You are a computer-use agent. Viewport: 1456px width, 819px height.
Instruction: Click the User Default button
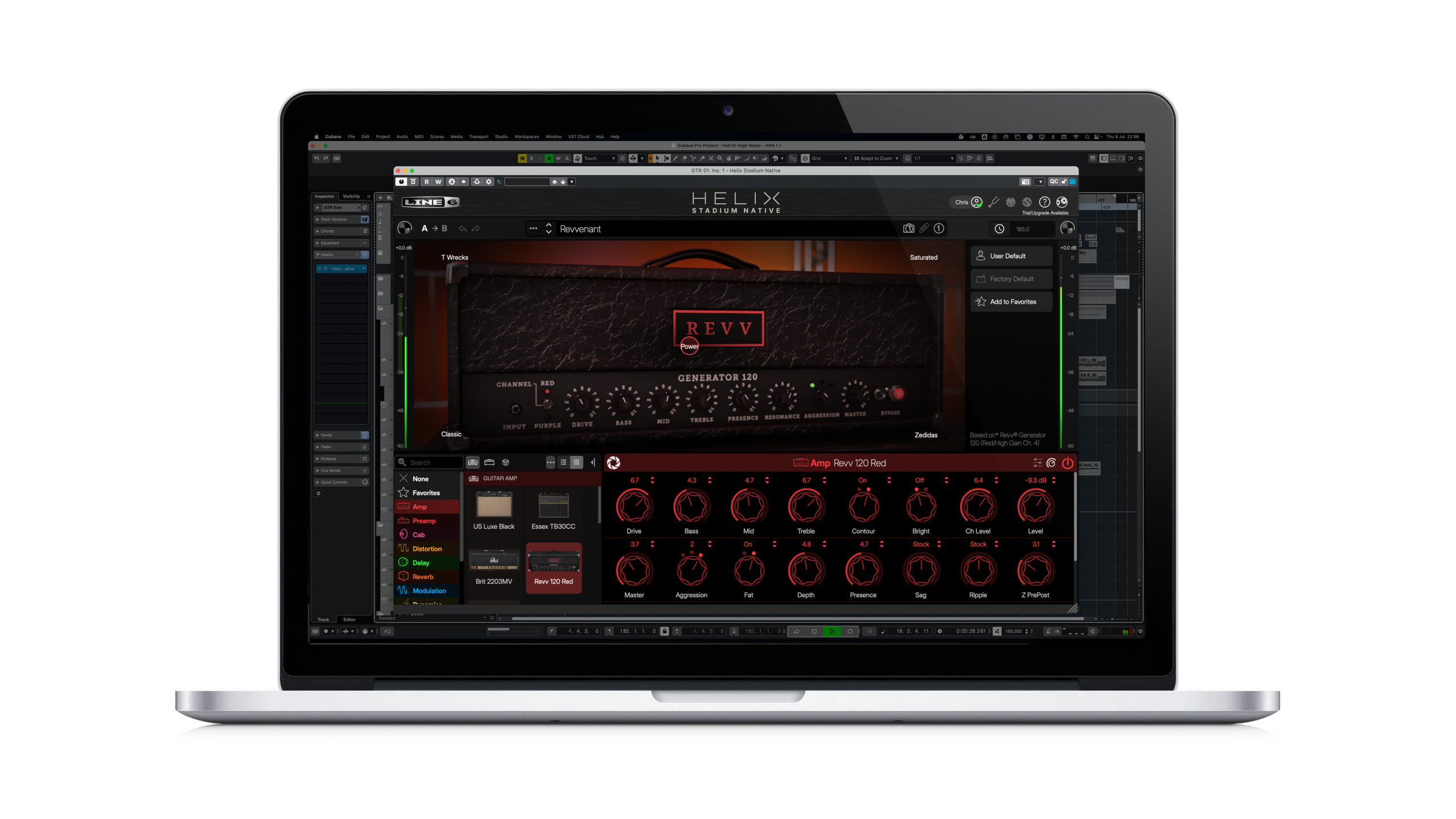[1011, 256]
